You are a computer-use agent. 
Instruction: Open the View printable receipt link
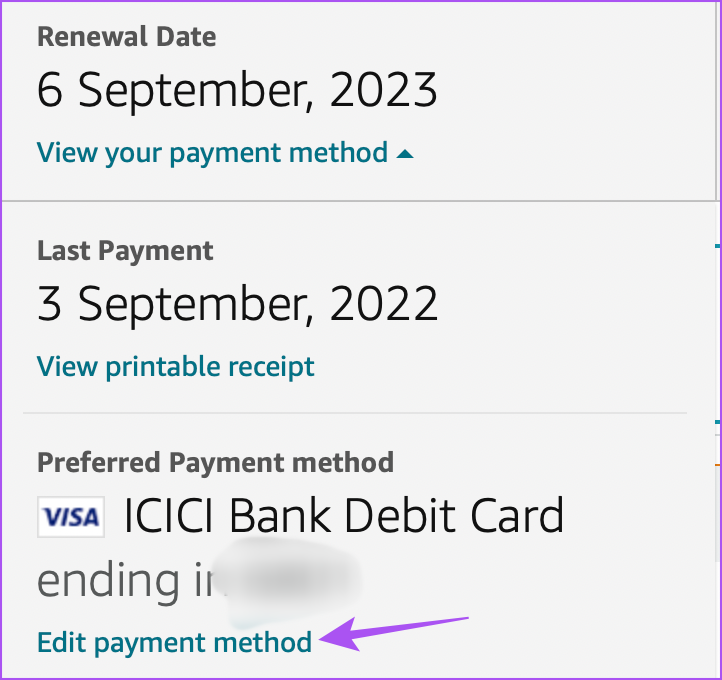click(175, 367)
